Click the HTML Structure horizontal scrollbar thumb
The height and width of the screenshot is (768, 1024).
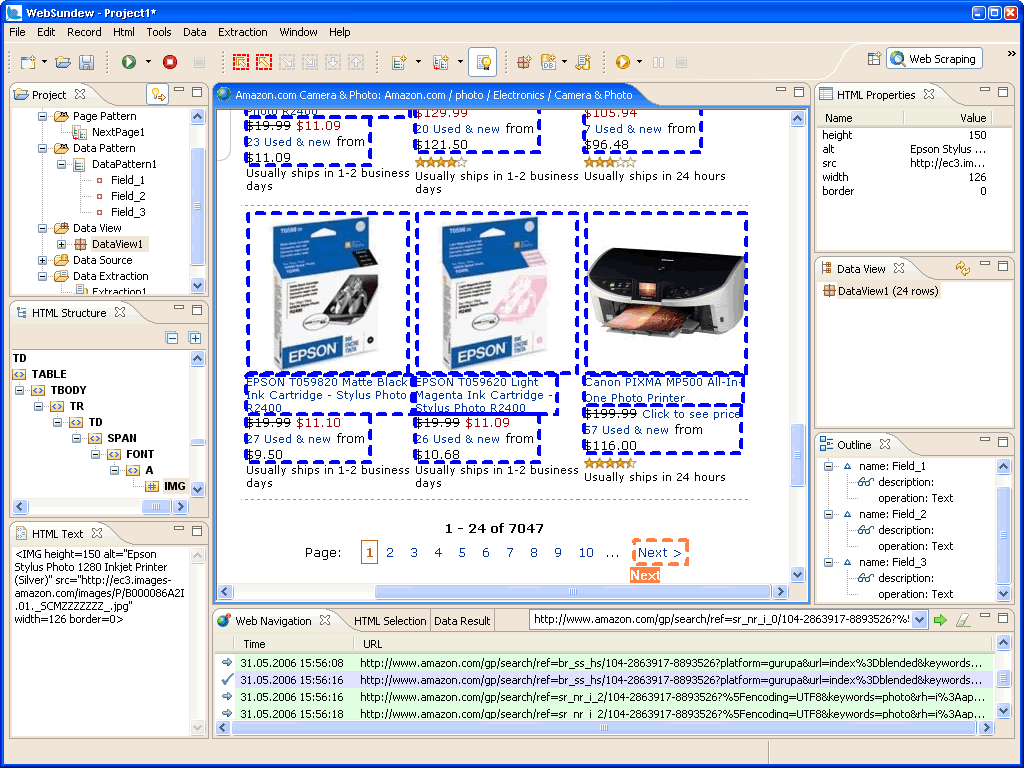(x=156, y=507)
